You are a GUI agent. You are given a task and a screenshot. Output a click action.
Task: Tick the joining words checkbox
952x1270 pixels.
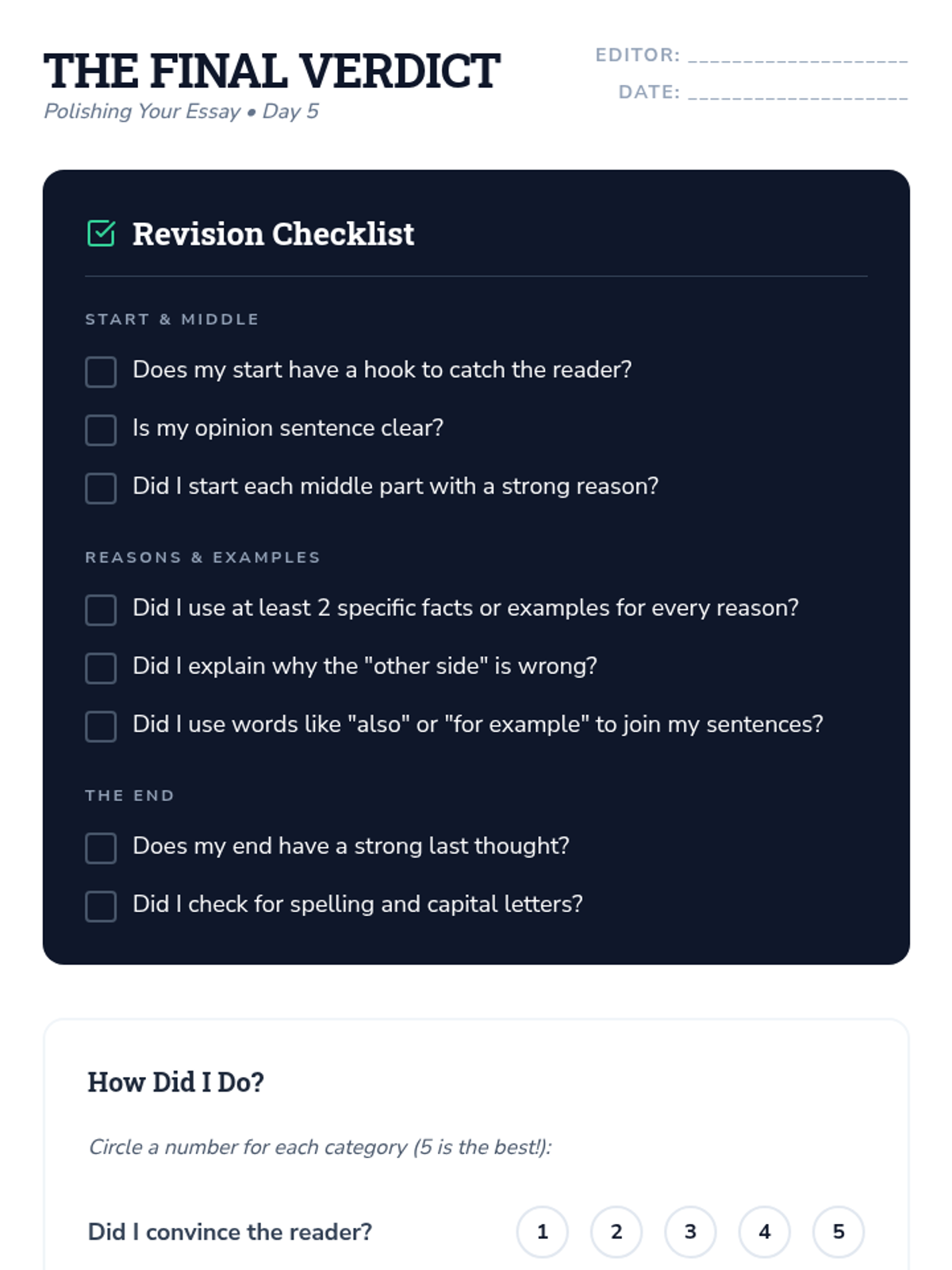pos(101,726)
